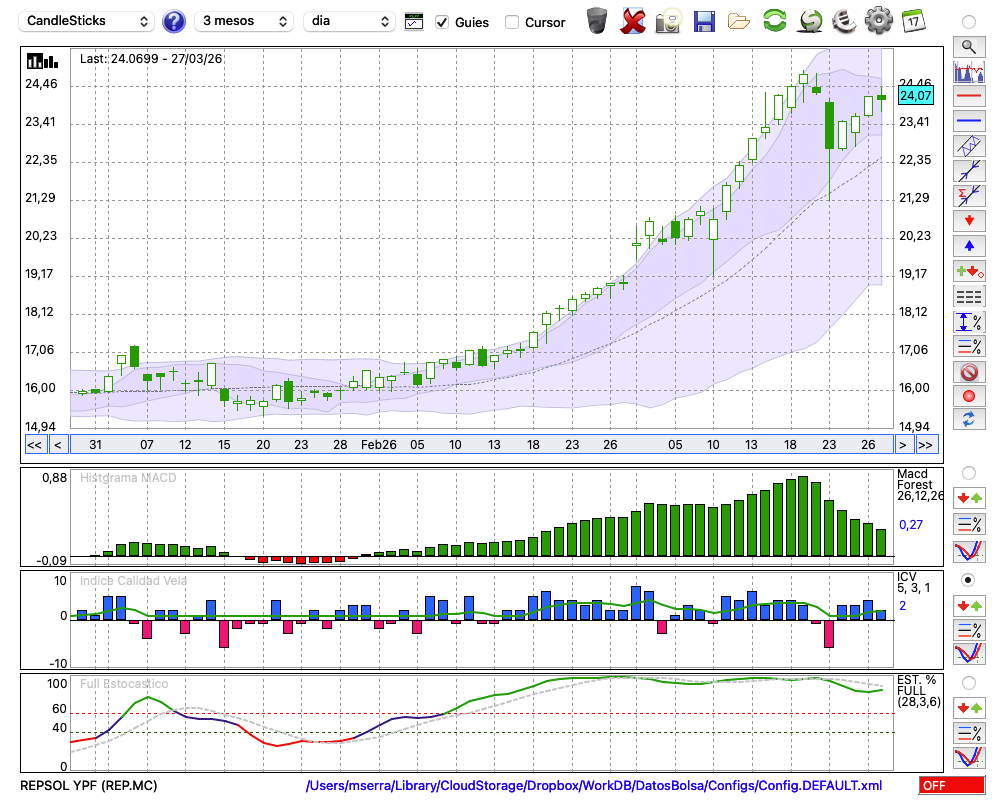Enable the Cursor checkbox
Viewport: 1000px width, 800px height.
point(512,22)
